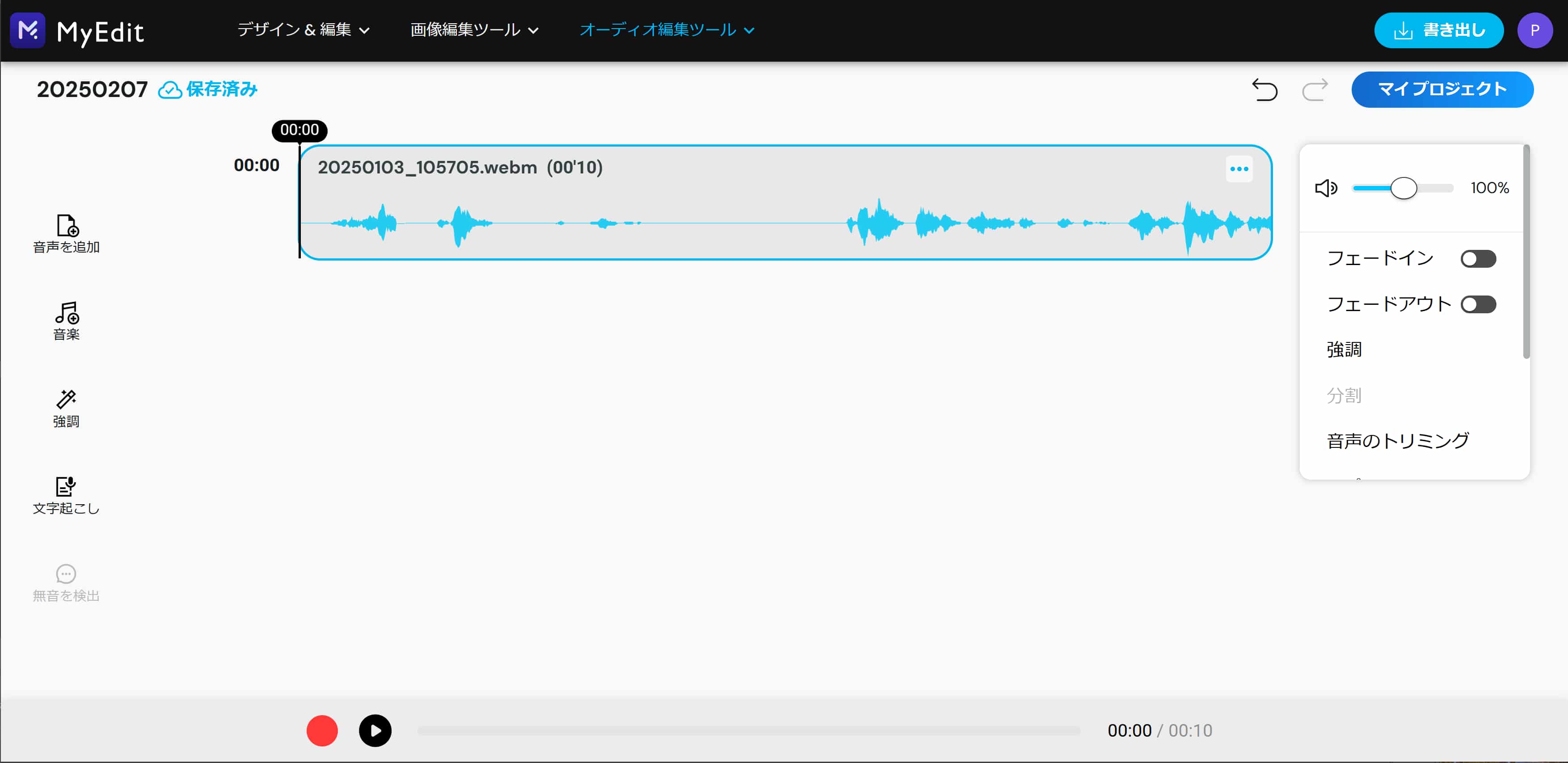Click the 書き出し export button

pyautogui.click(x=1438, y=30)
